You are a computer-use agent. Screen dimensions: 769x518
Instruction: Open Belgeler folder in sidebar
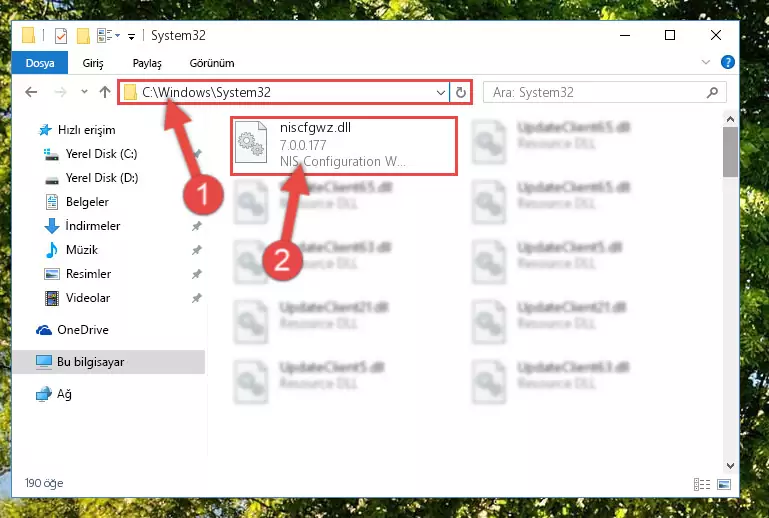pyautogui.click(x=87, y=202)
